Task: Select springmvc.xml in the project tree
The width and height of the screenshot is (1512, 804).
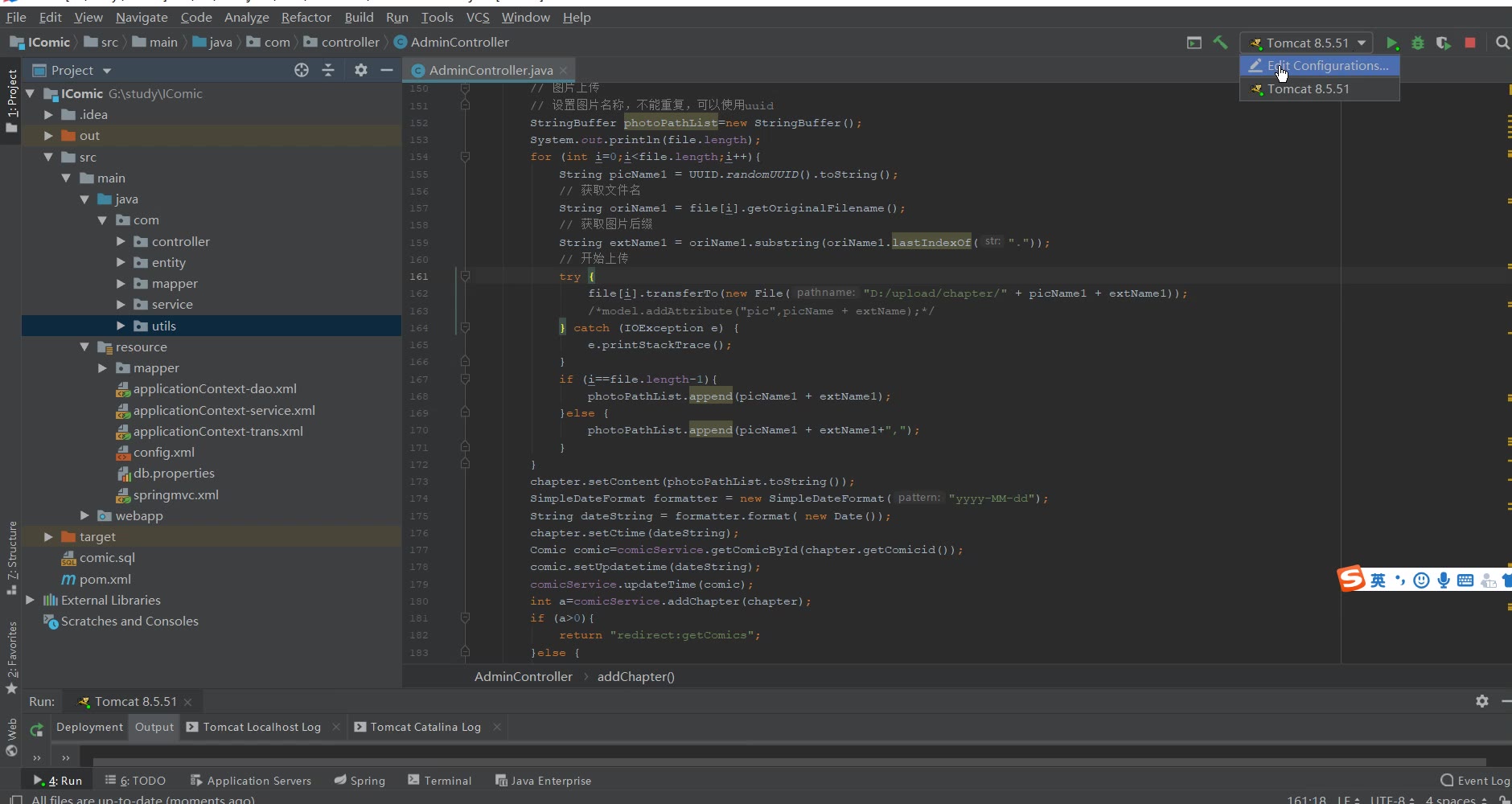Action: click(x=175, y=494)
